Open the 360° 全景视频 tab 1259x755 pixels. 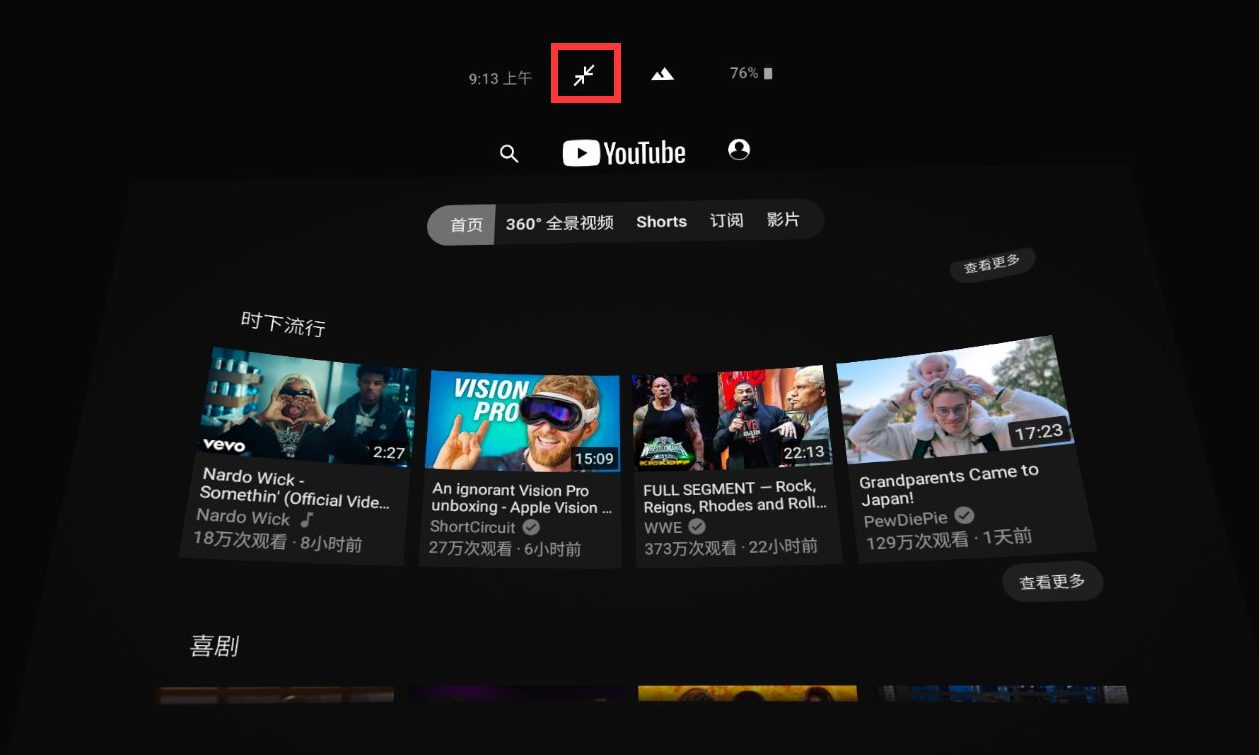560,223
